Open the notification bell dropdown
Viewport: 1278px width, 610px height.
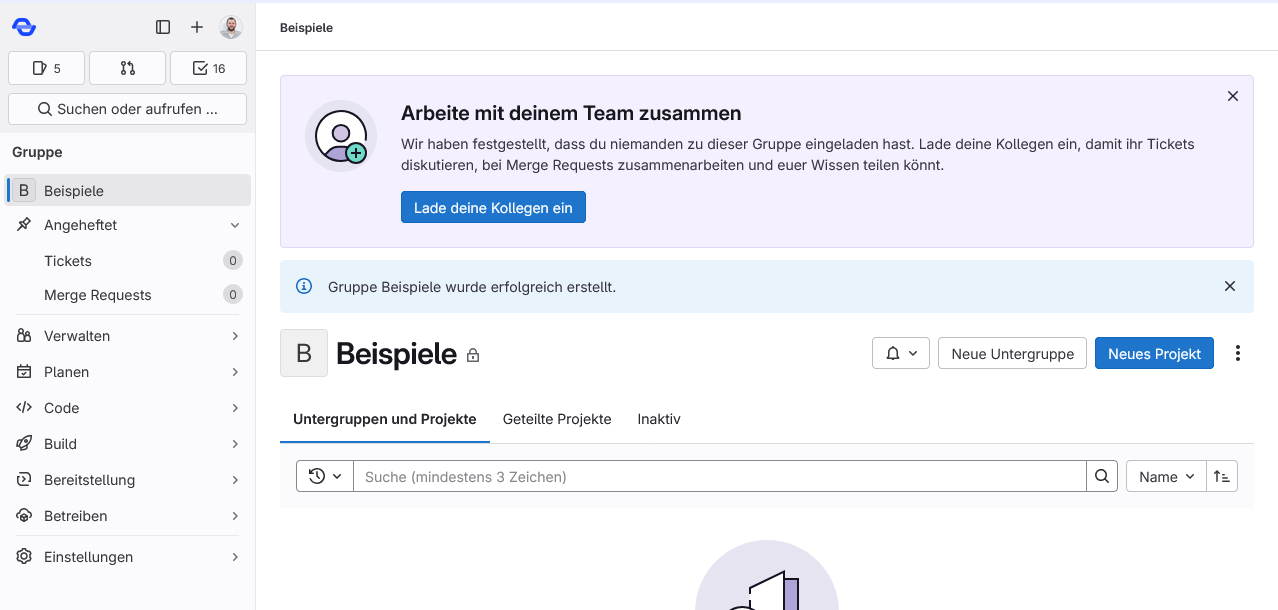[901, 353]
